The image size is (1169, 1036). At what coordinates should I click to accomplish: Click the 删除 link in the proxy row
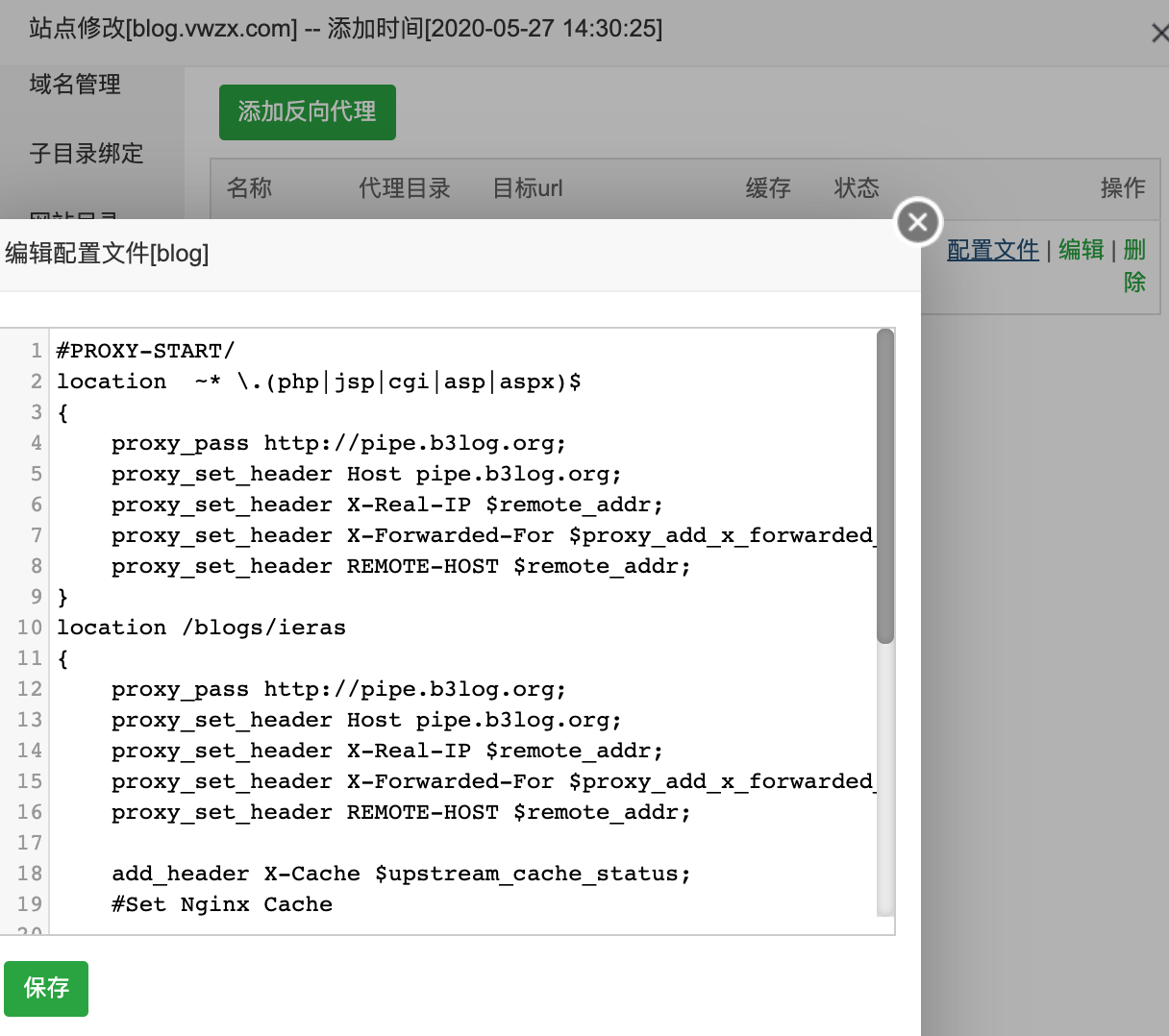[1134, 265]
